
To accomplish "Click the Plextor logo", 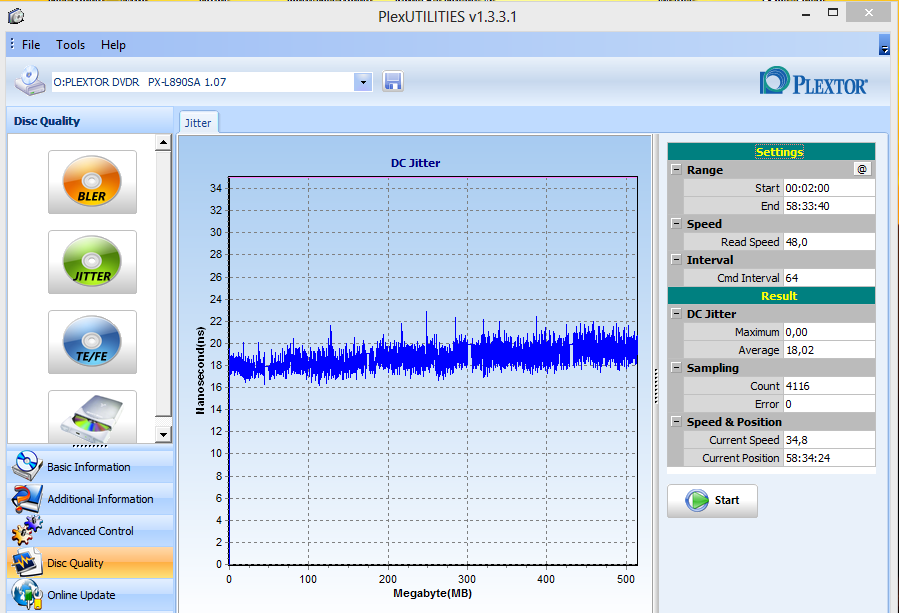I will coord(813,81).
